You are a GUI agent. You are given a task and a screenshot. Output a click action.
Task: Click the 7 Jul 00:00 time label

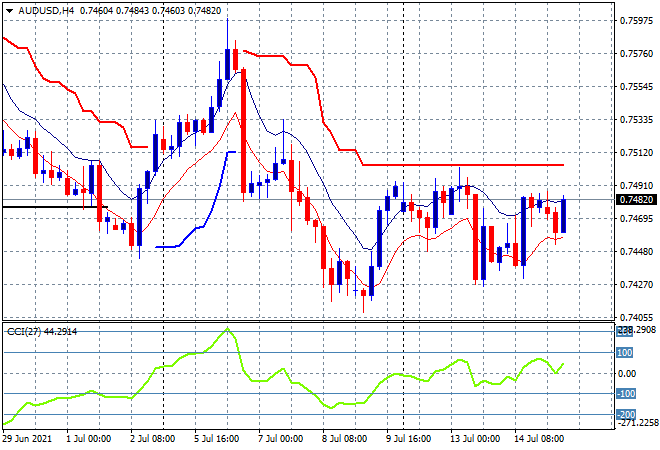[x=280, y=438]
